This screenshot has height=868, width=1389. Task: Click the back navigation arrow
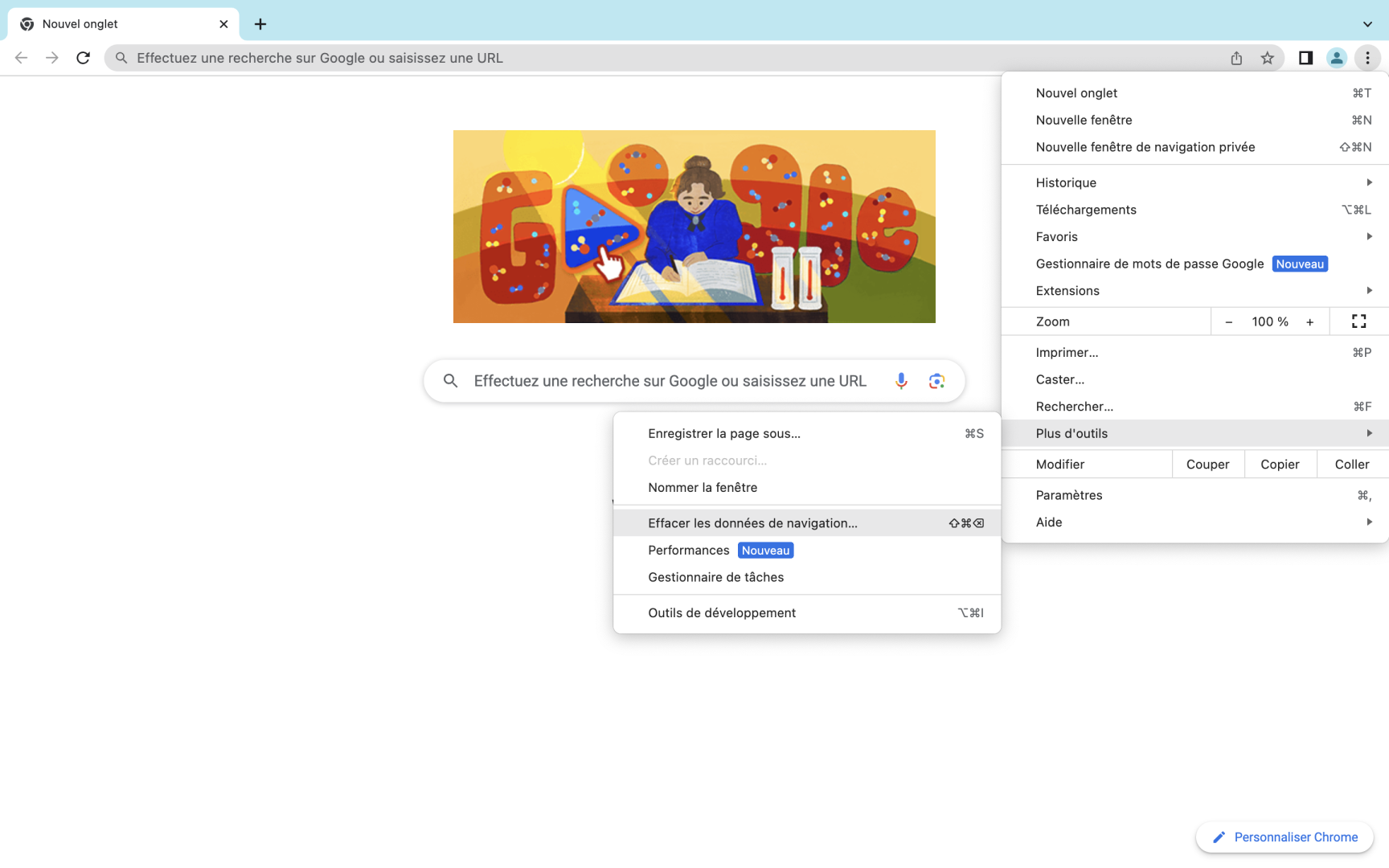20,57
